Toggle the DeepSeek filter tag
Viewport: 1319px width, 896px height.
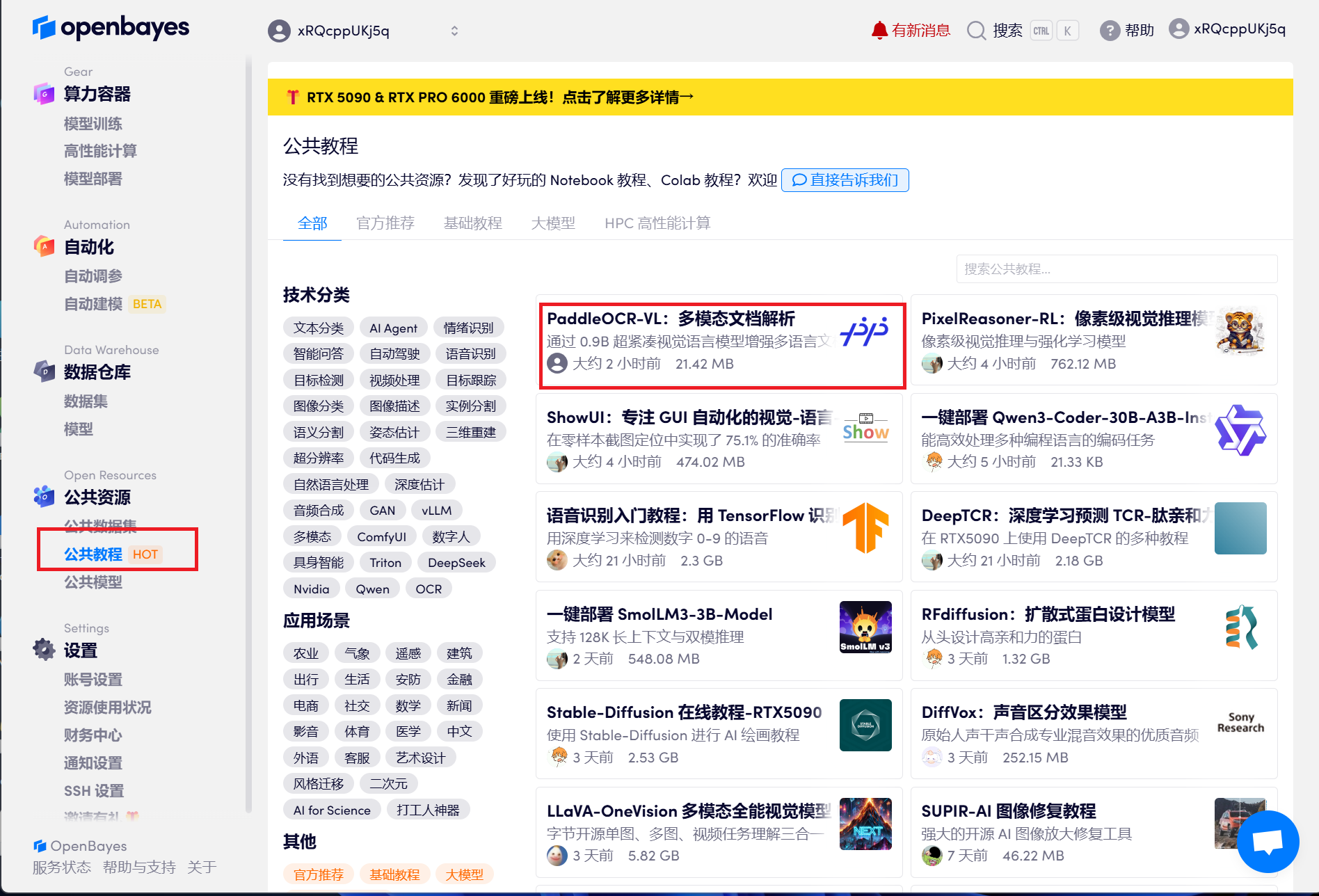tap(456, 562)
